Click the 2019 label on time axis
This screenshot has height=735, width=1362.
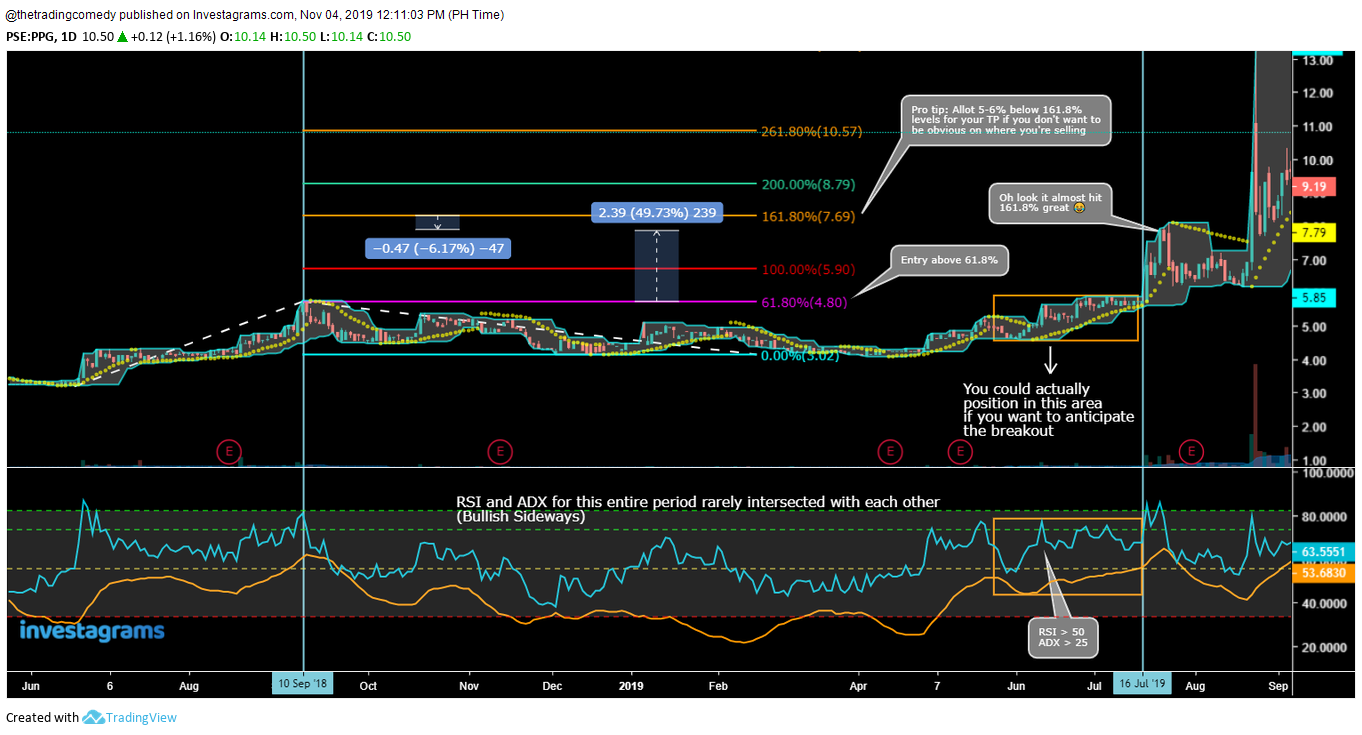(631, 687)
